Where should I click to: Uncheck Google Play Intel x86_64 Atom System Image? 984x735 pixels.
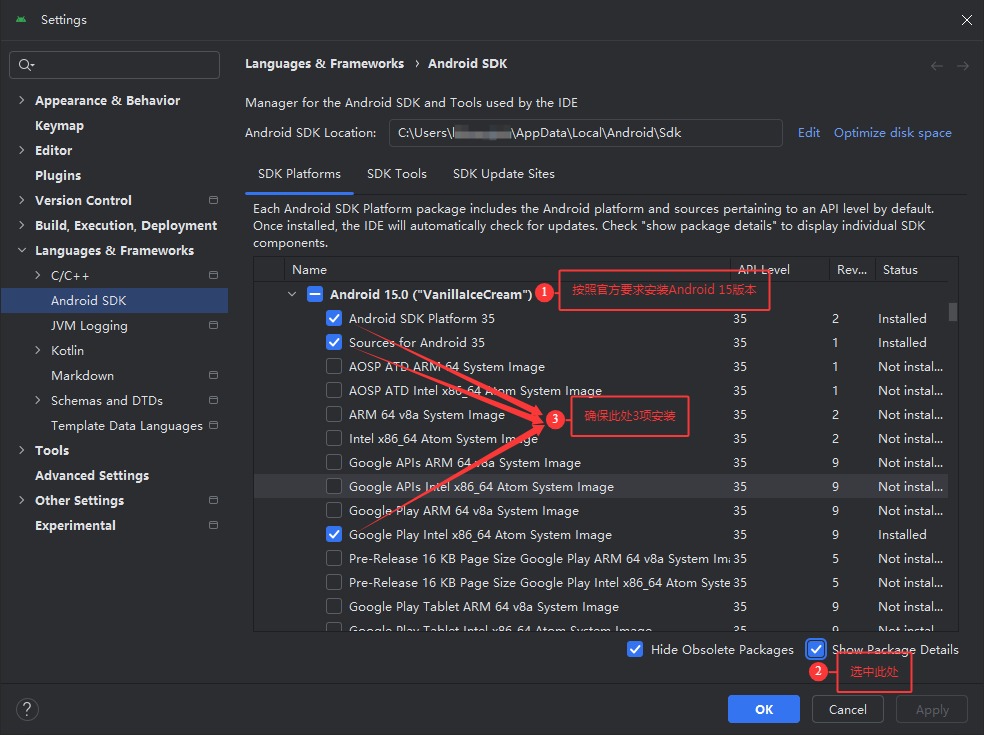[x=334, y=534]
